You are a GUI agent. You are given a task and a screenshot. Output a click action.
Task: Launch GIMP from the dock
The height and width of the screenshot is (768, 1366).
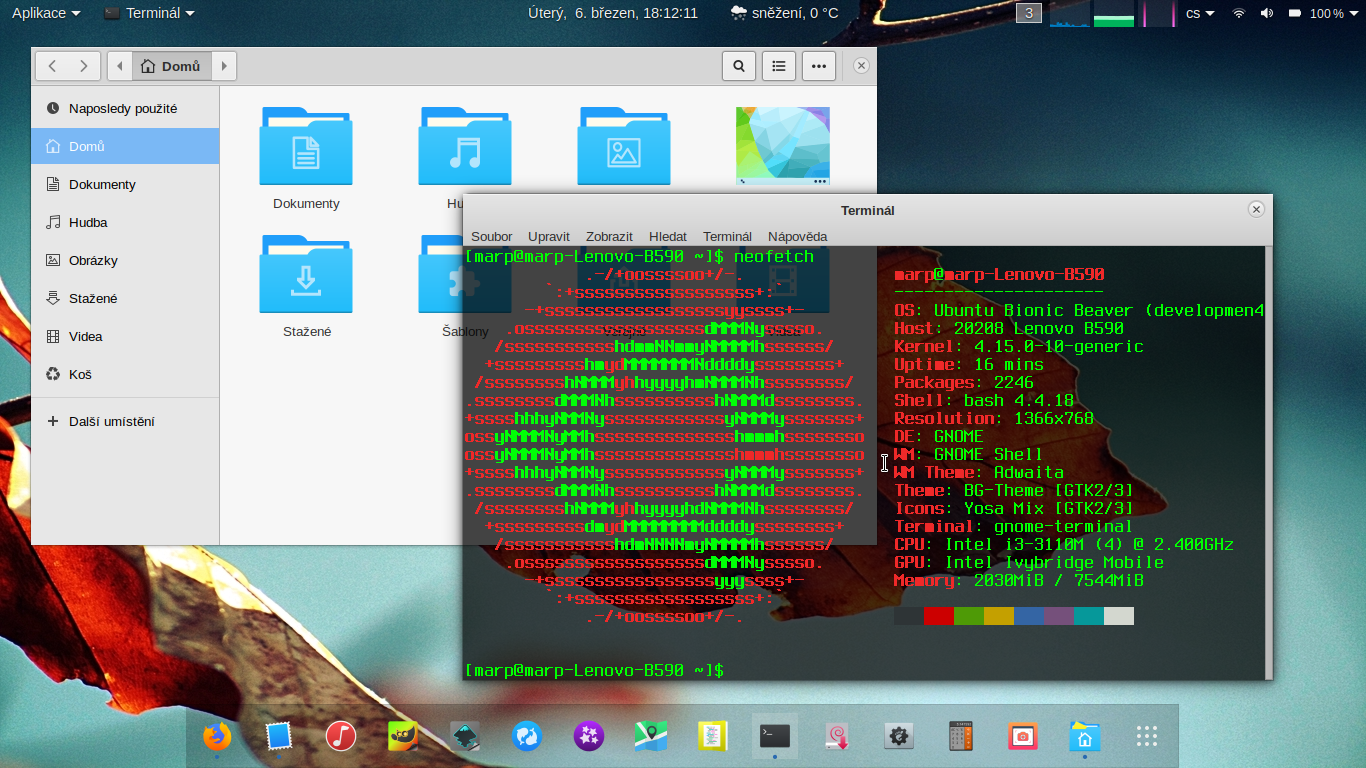403,737
